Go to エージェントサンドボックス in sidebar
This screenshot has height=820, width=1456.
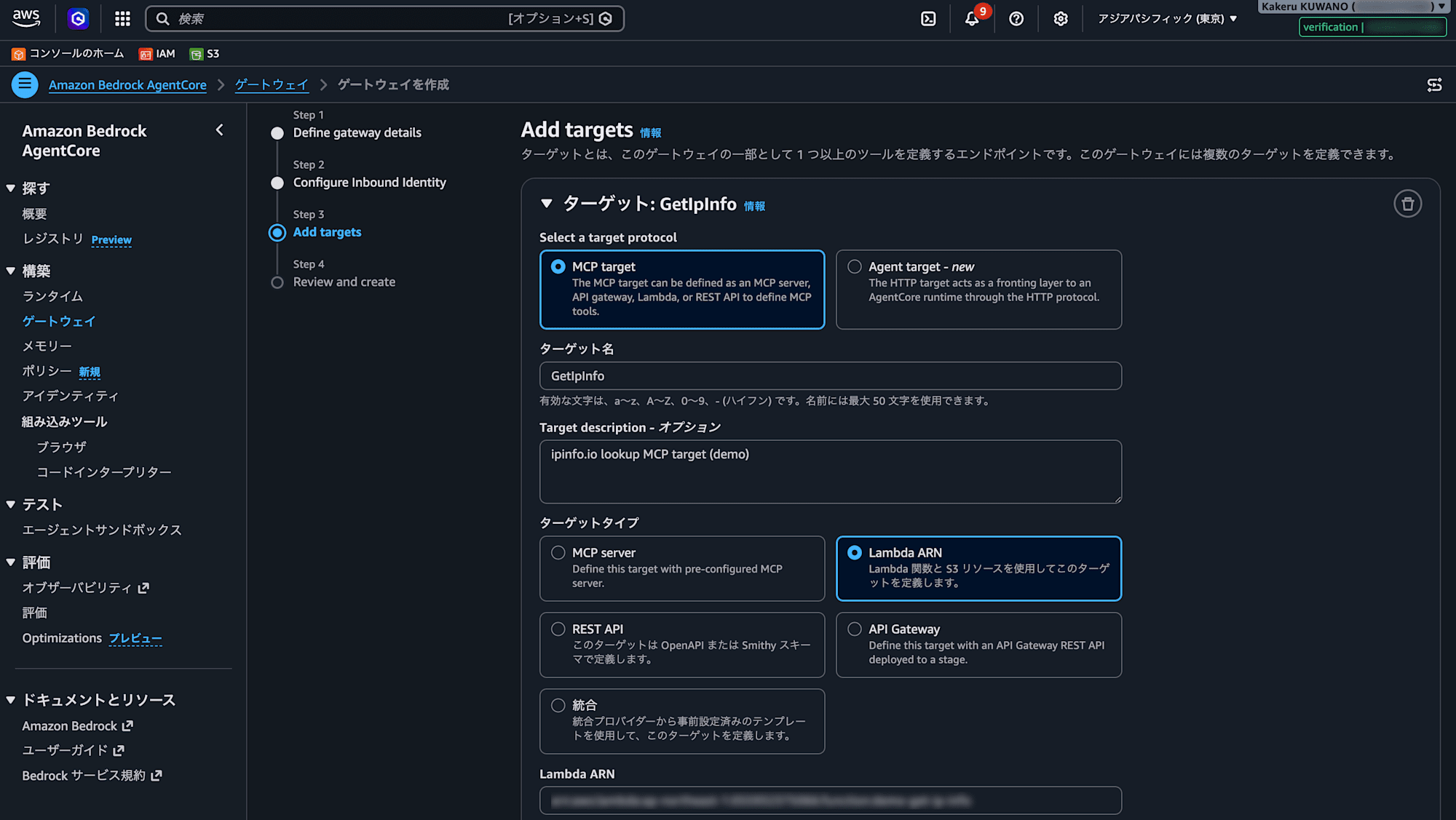pyautogui.click(x=102, y=530)
